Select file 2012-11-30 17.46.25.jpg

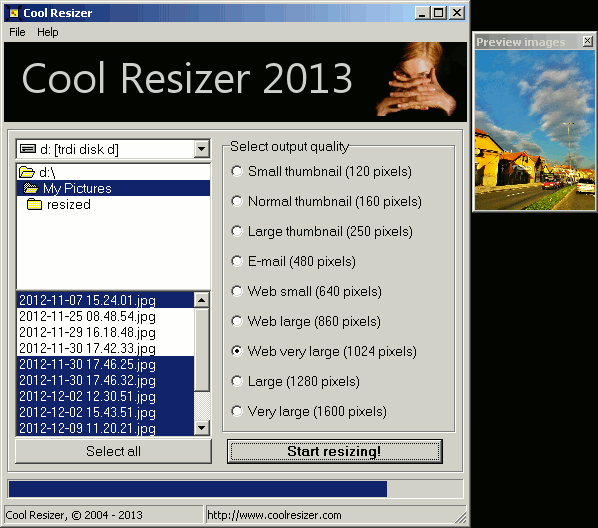(x=106, y=364)
